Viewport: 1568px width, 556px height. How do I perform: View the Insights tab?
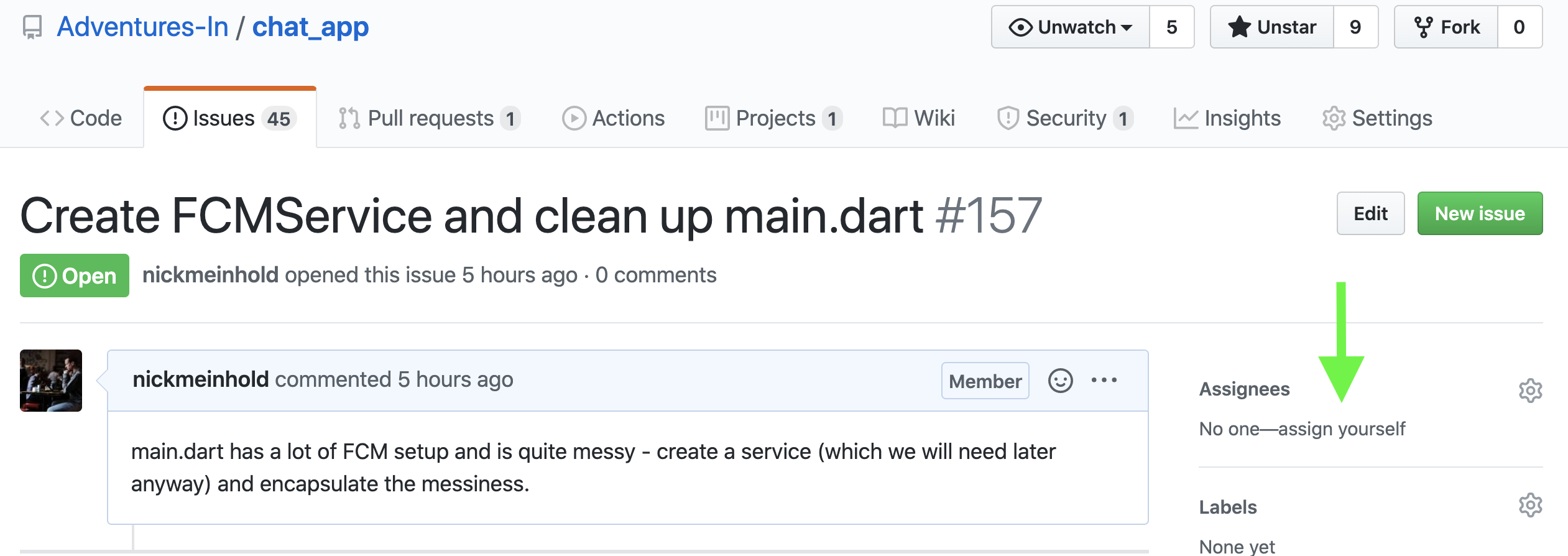1227,118
